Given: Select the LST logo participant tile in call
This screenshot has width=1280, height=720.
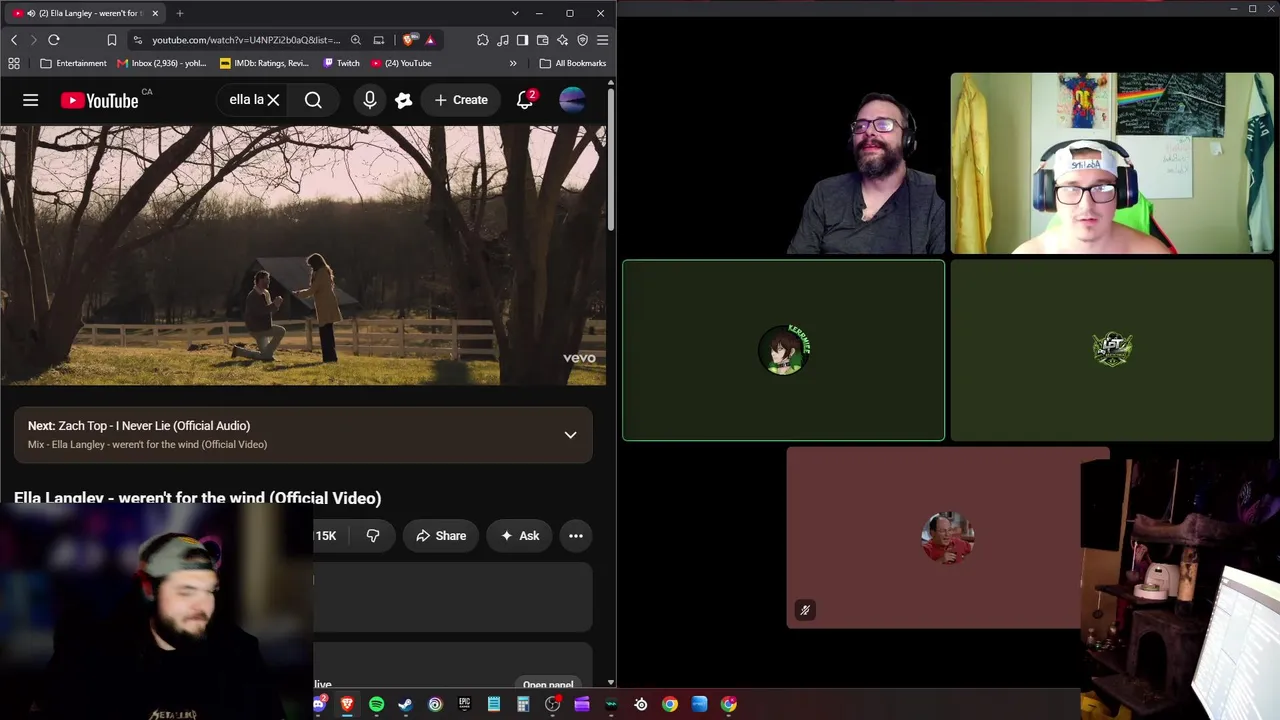Looking at the screenshot, I should [x=1113, y=350].
